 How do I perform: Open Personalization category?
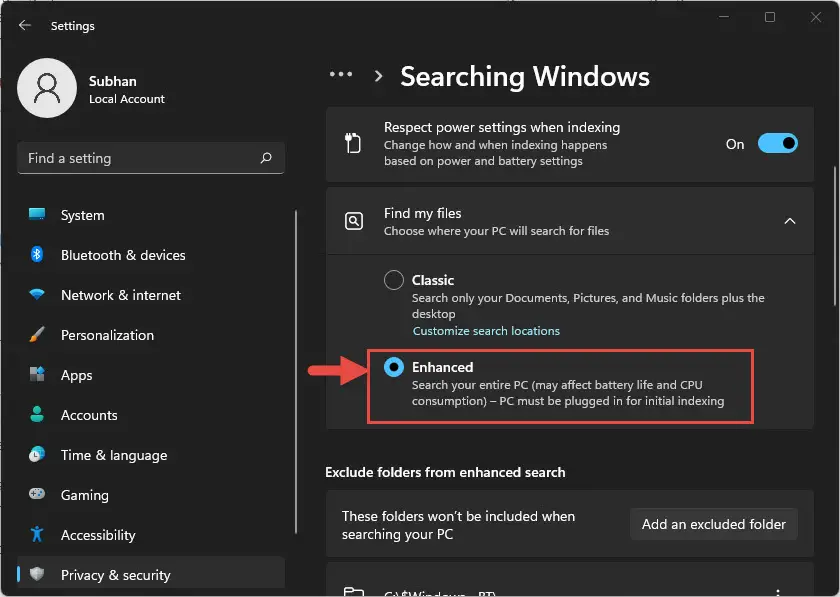107,335
